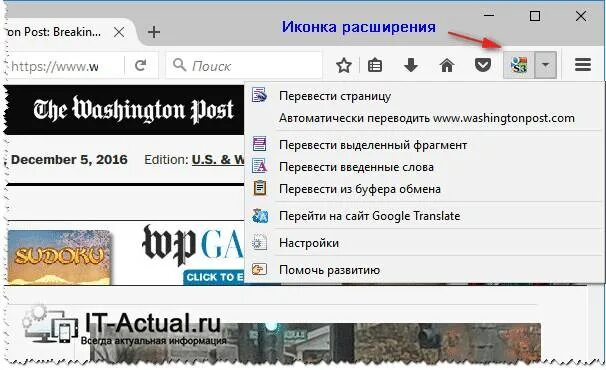606x370 pixels.
Task: Close the Firefox window
Action: 581,16
